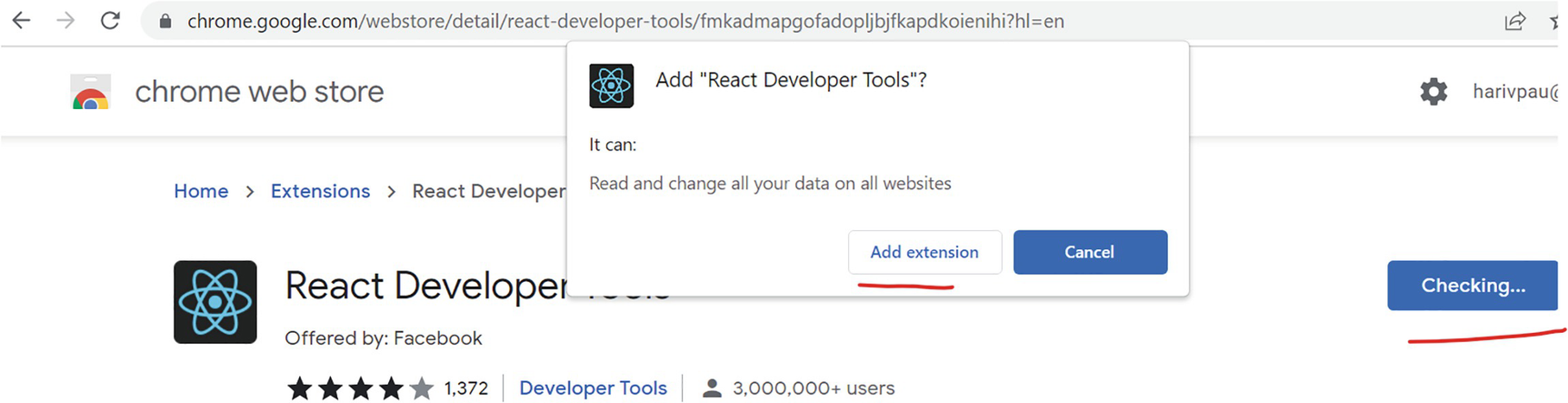Focus the address bar URL field
1568x403 pixels.
click(625, 21)
